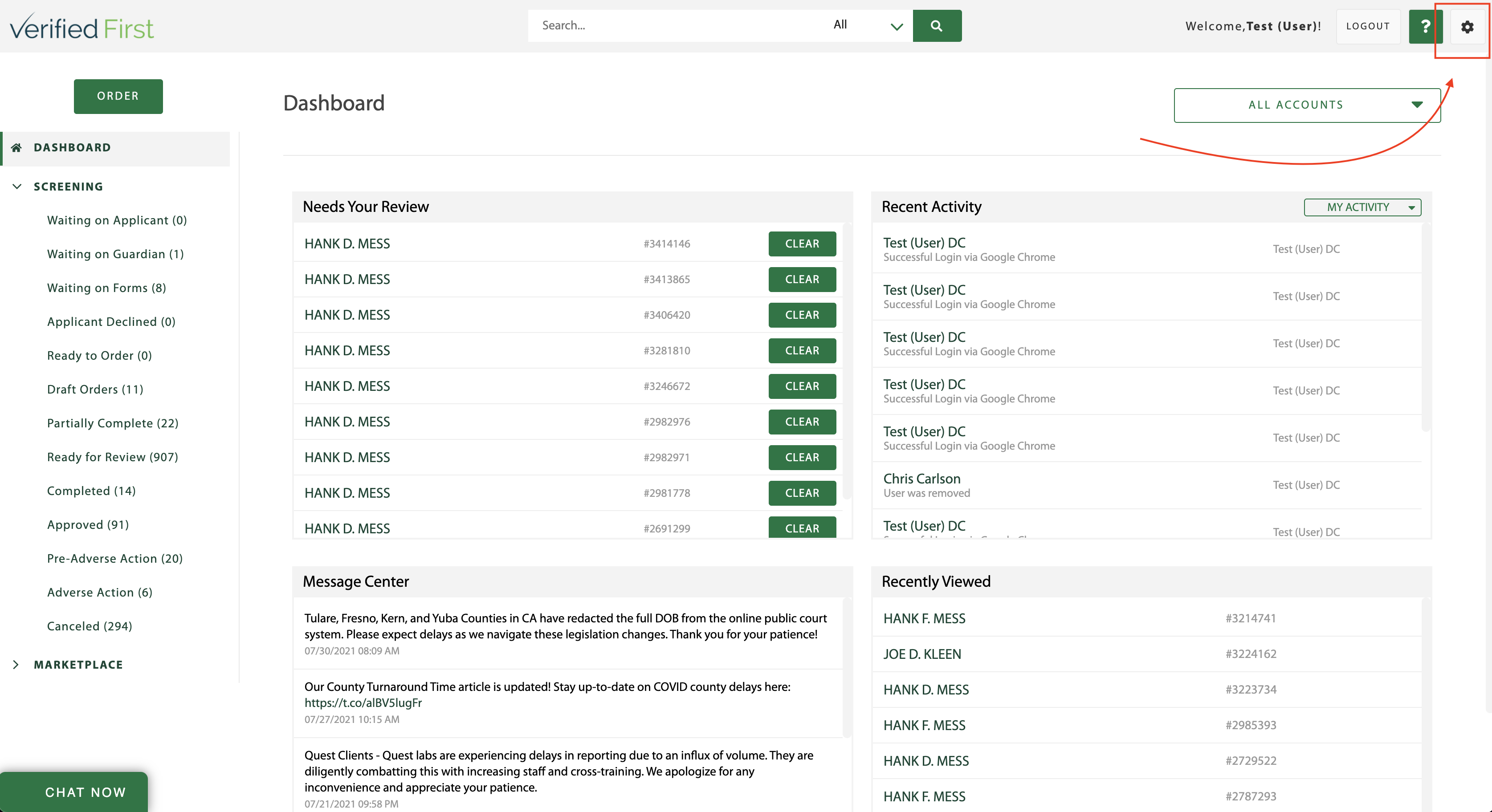Open the help question mark button
1492x812 pixels.
(1425, 27)
